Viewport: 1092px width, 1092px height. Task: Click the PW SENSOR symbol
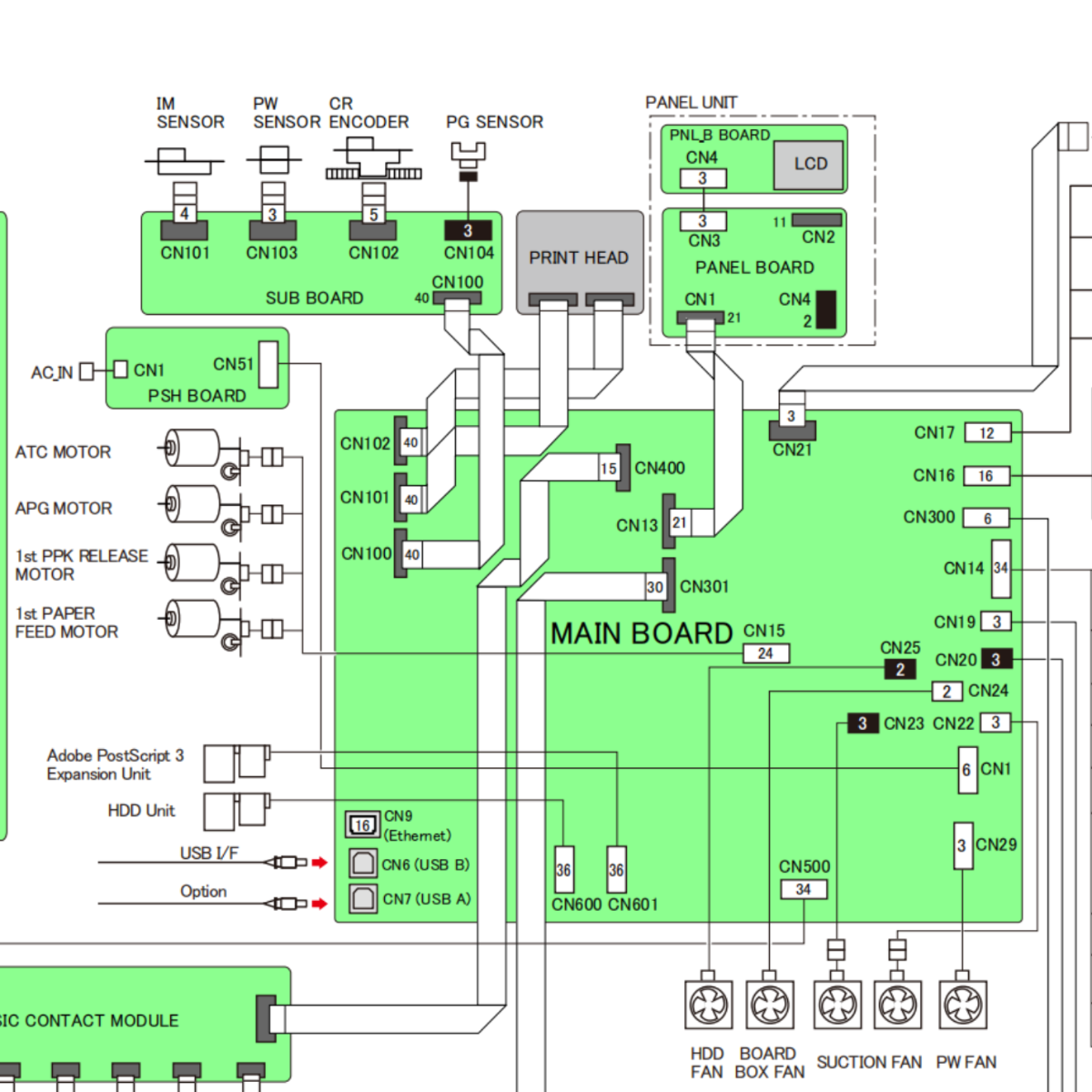(273, 161)
